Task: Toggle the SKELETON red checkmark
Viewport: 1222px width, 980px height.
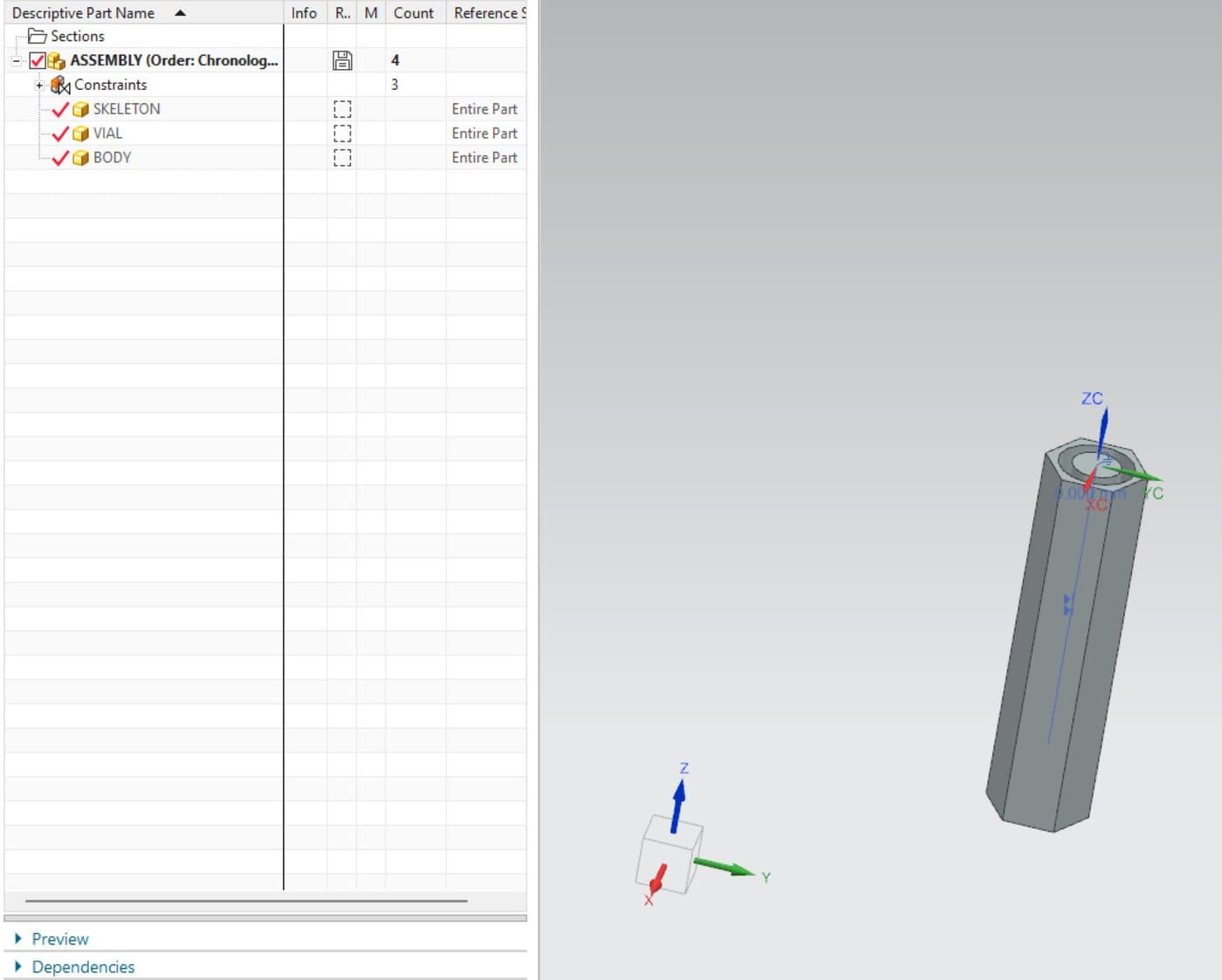Action: pos(60,109)
